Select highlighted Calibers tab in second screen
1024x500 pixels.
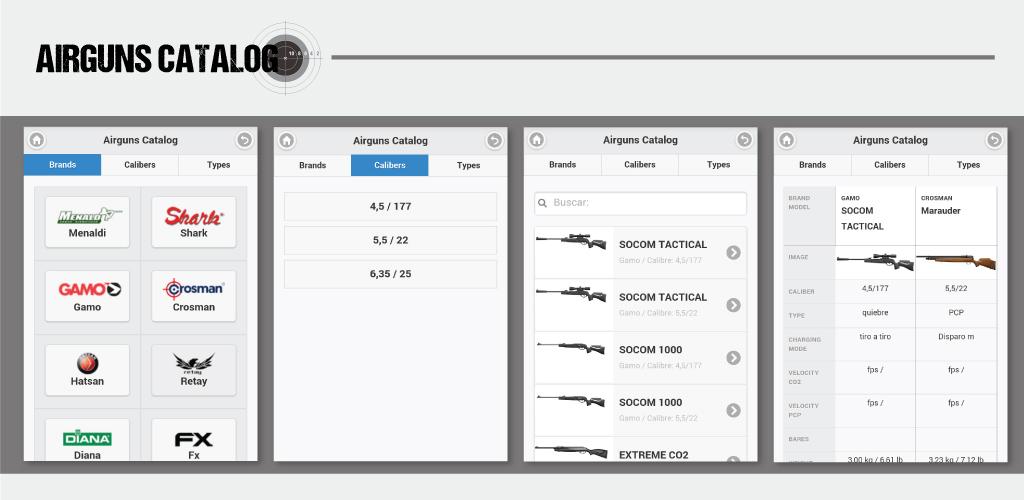(x=390, y=165)
